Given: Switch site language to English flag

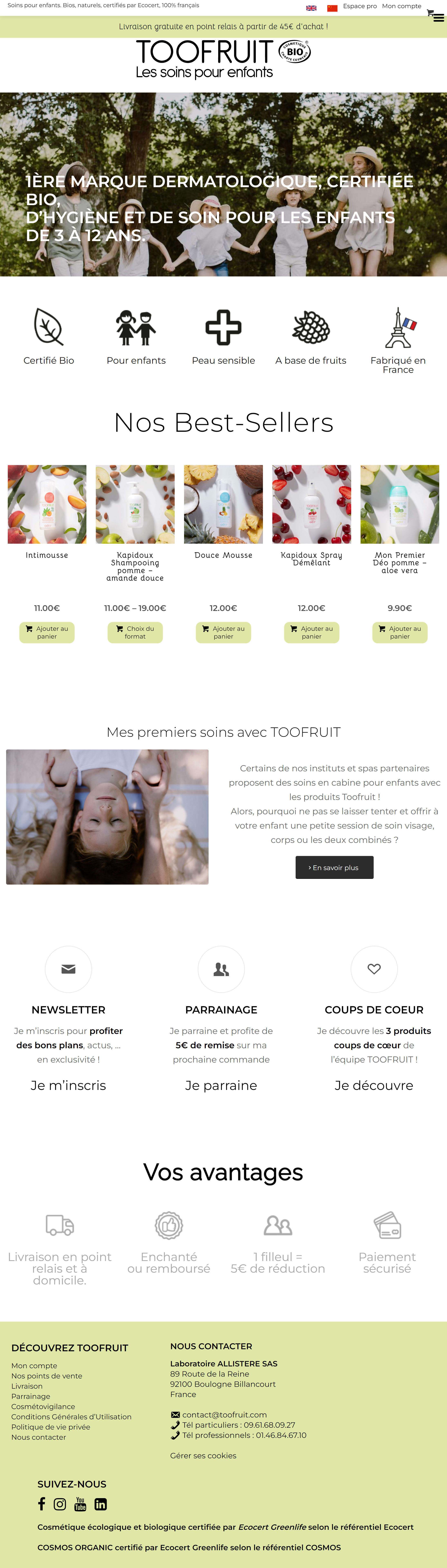Looking at the screenshot, I should tap(311, 8).
